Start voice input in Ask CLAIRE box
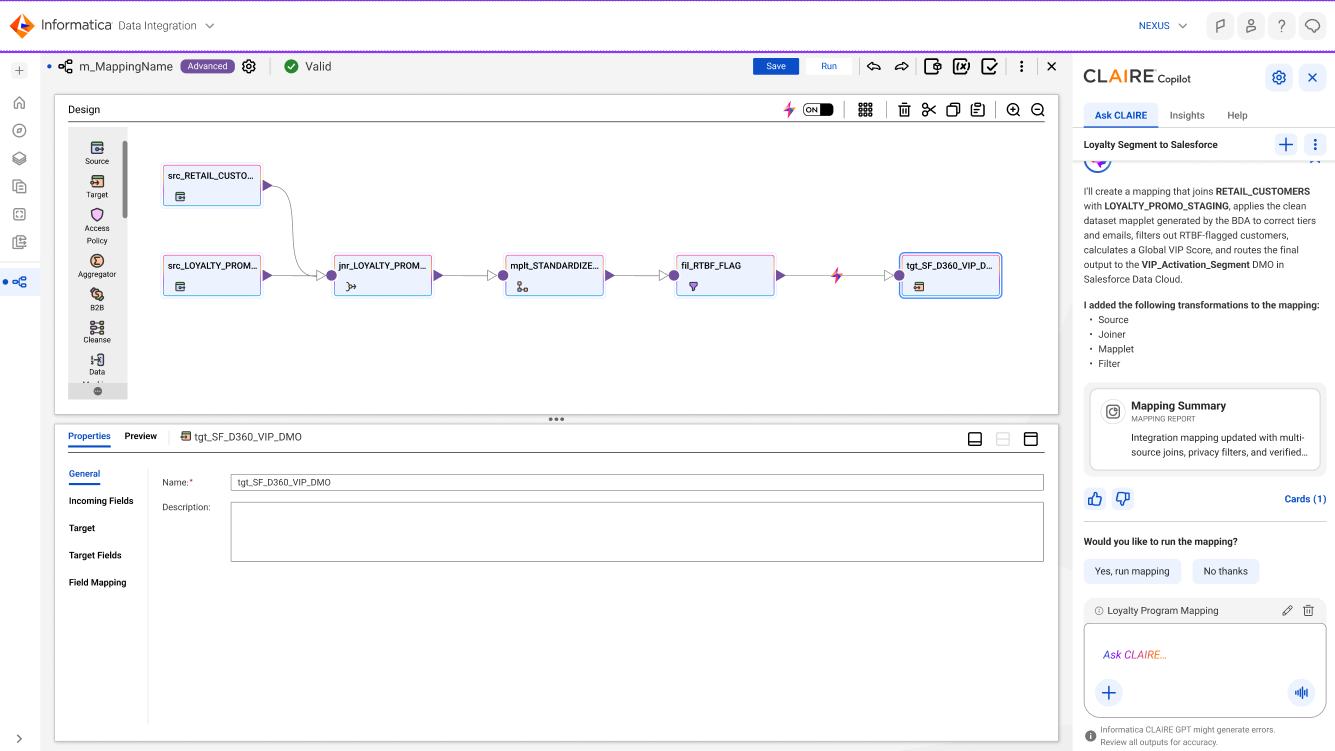The image size is (1335, 751). 1301,692
